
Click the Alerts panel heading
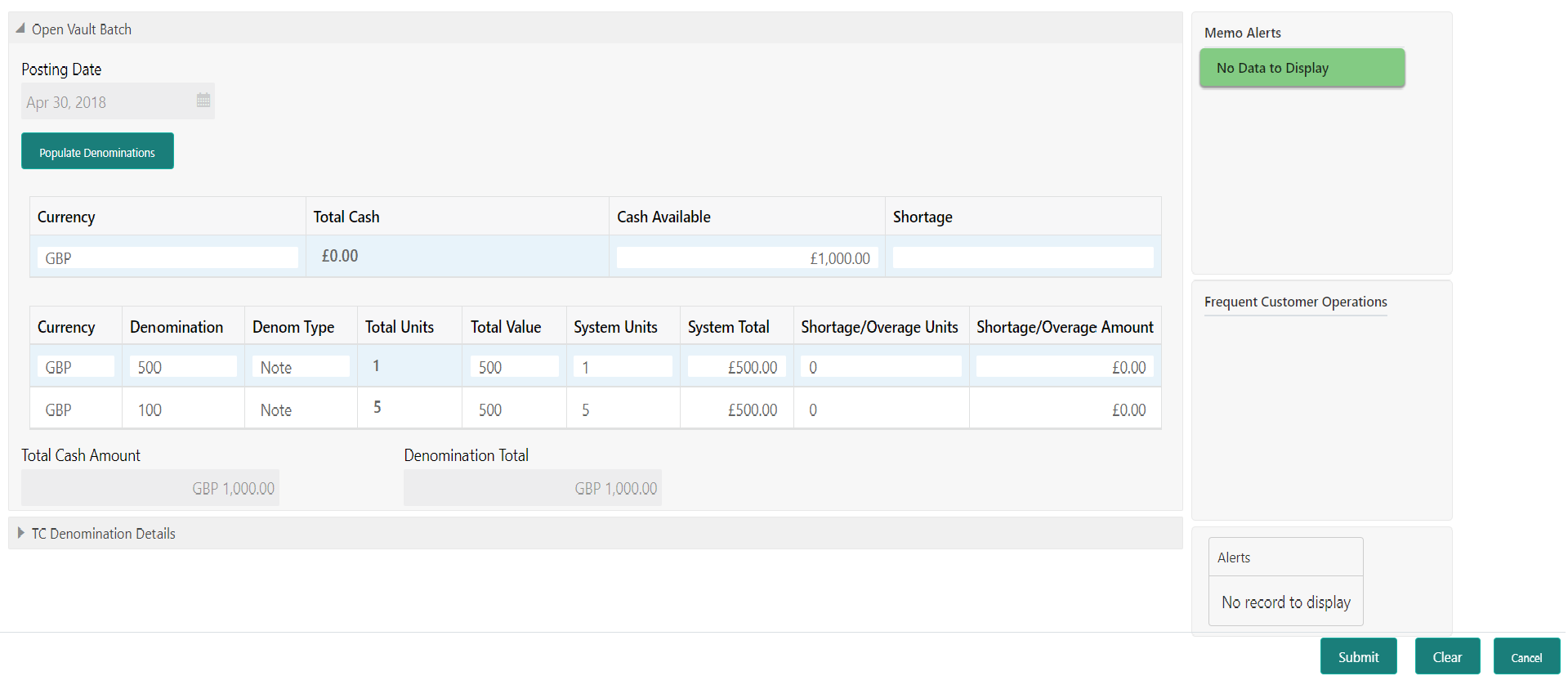point(1234,557)
